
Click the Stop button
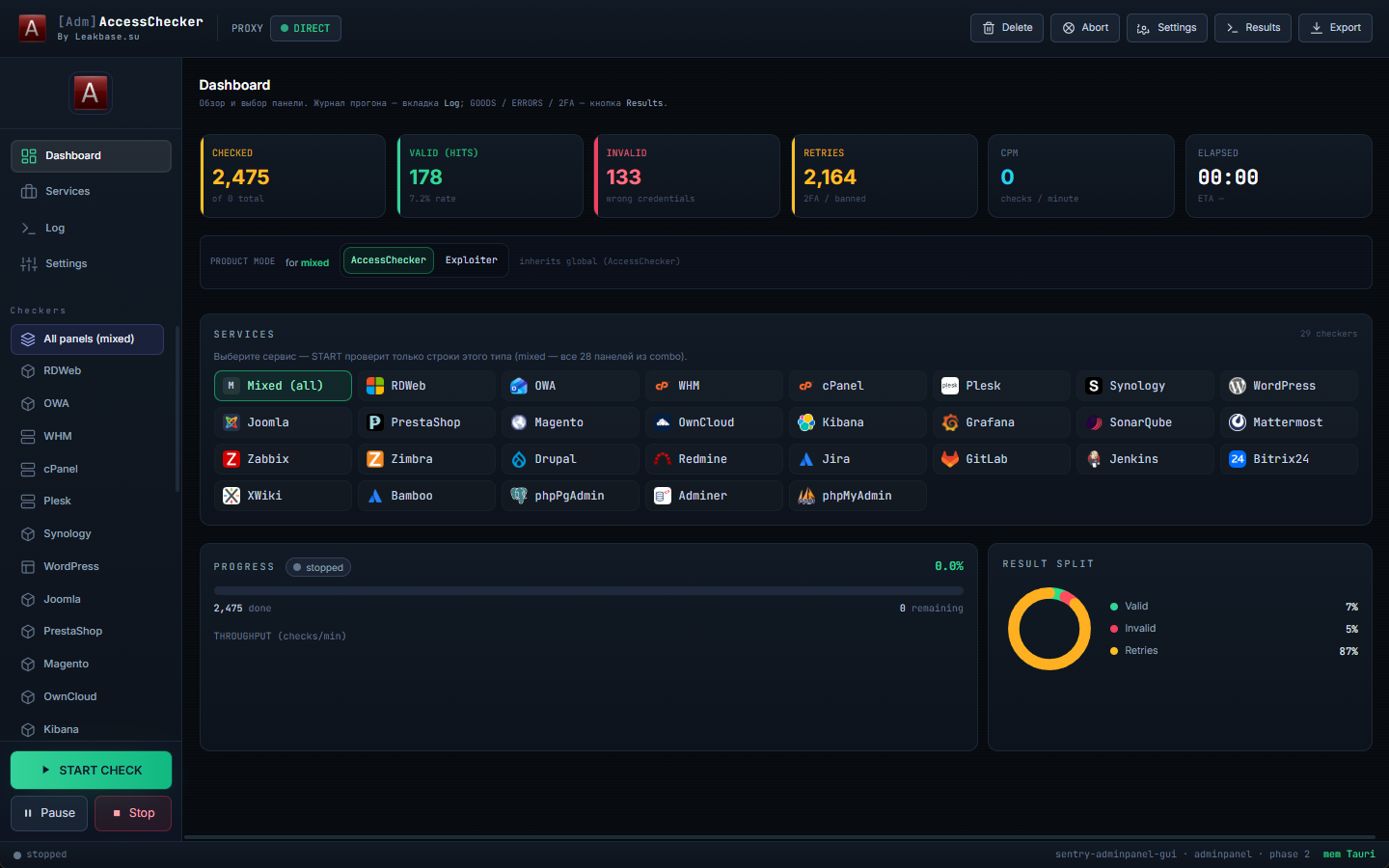133,813
